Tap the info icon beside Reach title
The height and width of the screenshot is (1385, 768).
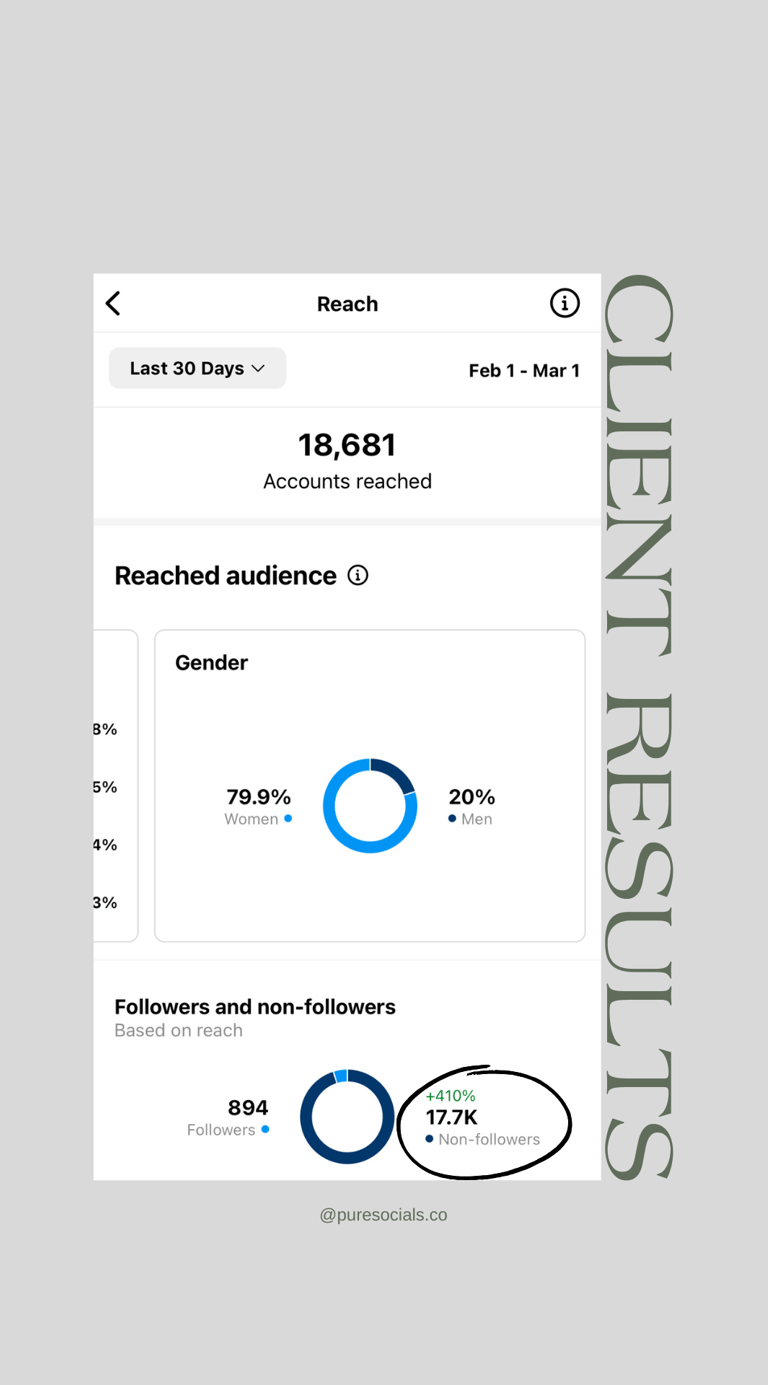click(564, 303)
